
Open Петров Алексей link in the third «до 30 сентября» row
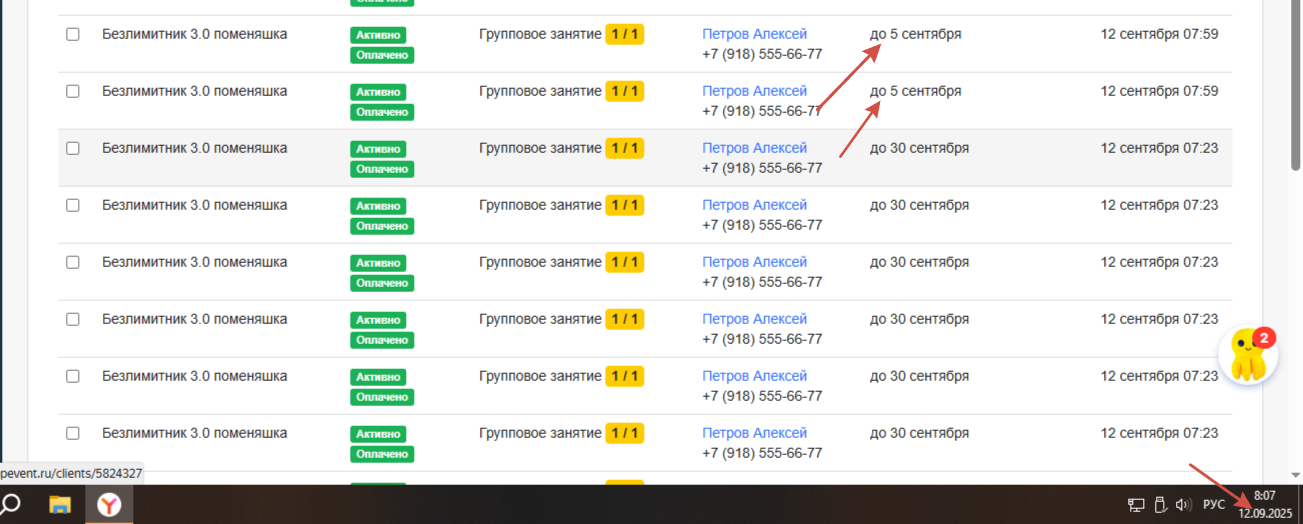(x=754, y=262)
